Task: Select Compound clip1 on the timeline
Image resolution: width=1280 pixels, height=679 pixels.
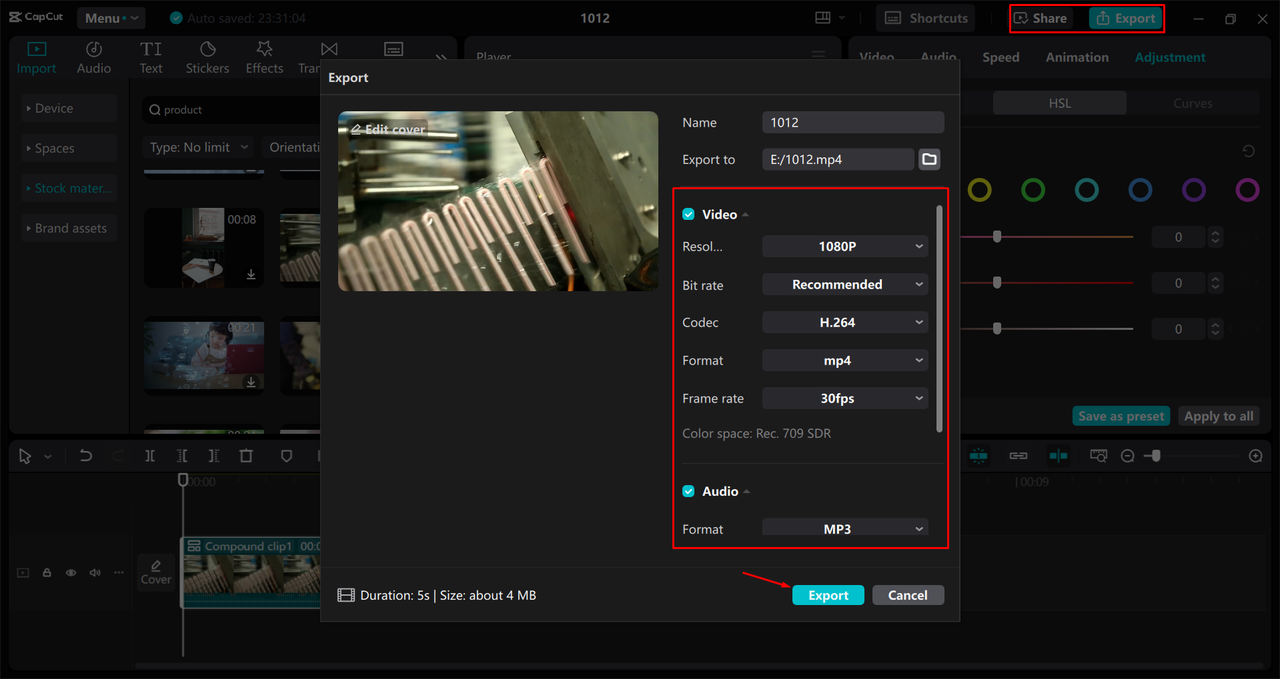Action: pos(252,572)
